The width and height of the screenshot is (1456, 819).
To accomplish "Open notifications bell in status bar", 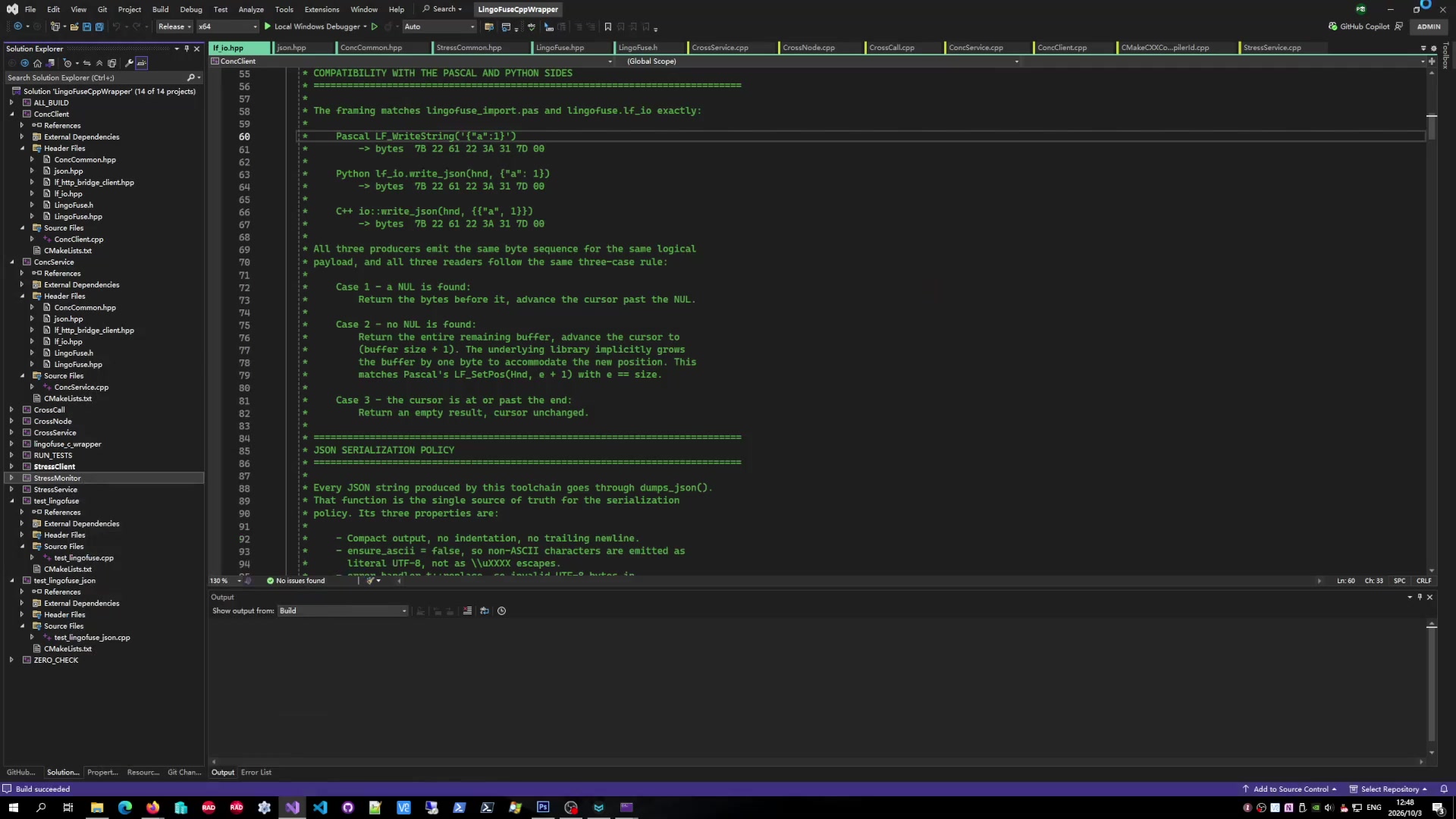I will pyautogui.click(x=1444, y=789).
